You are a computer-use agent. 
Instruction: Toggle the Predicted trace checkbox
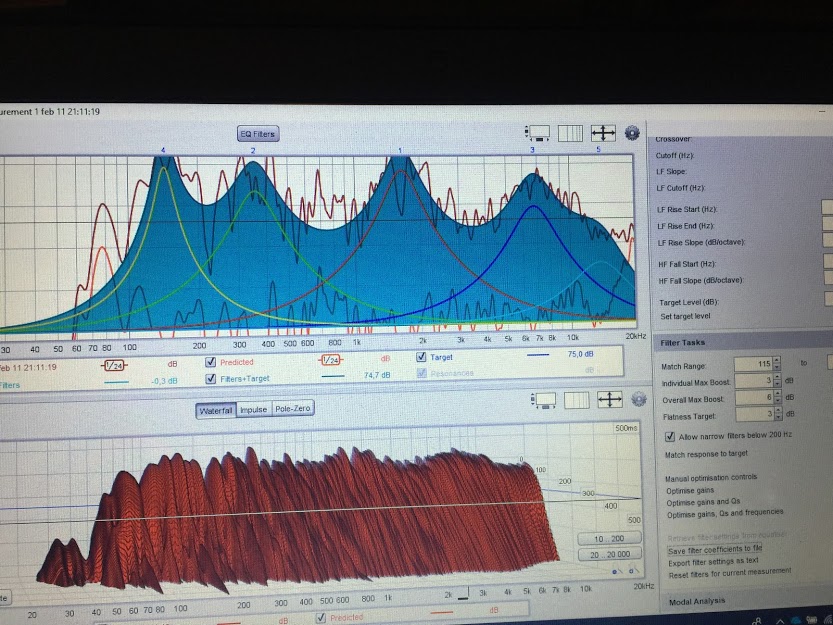click(210, 362)
